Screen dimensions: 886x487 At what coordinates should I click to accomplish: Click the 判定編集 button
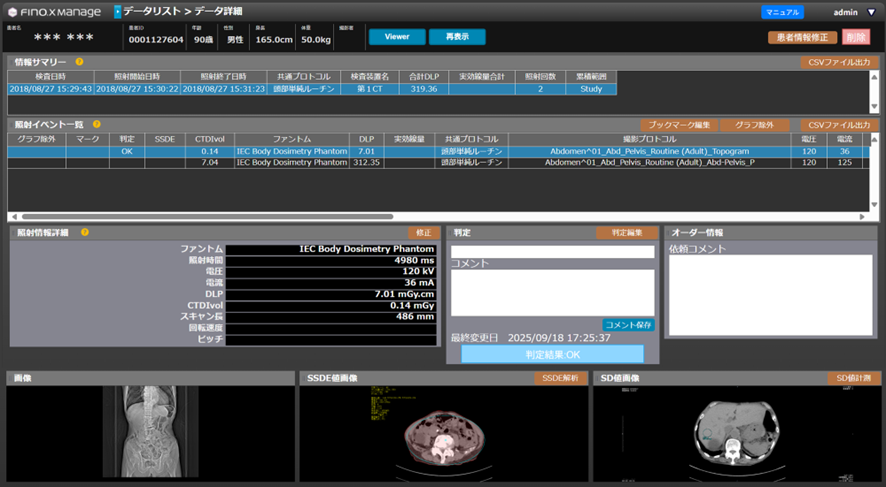click(x=627, y=233)
